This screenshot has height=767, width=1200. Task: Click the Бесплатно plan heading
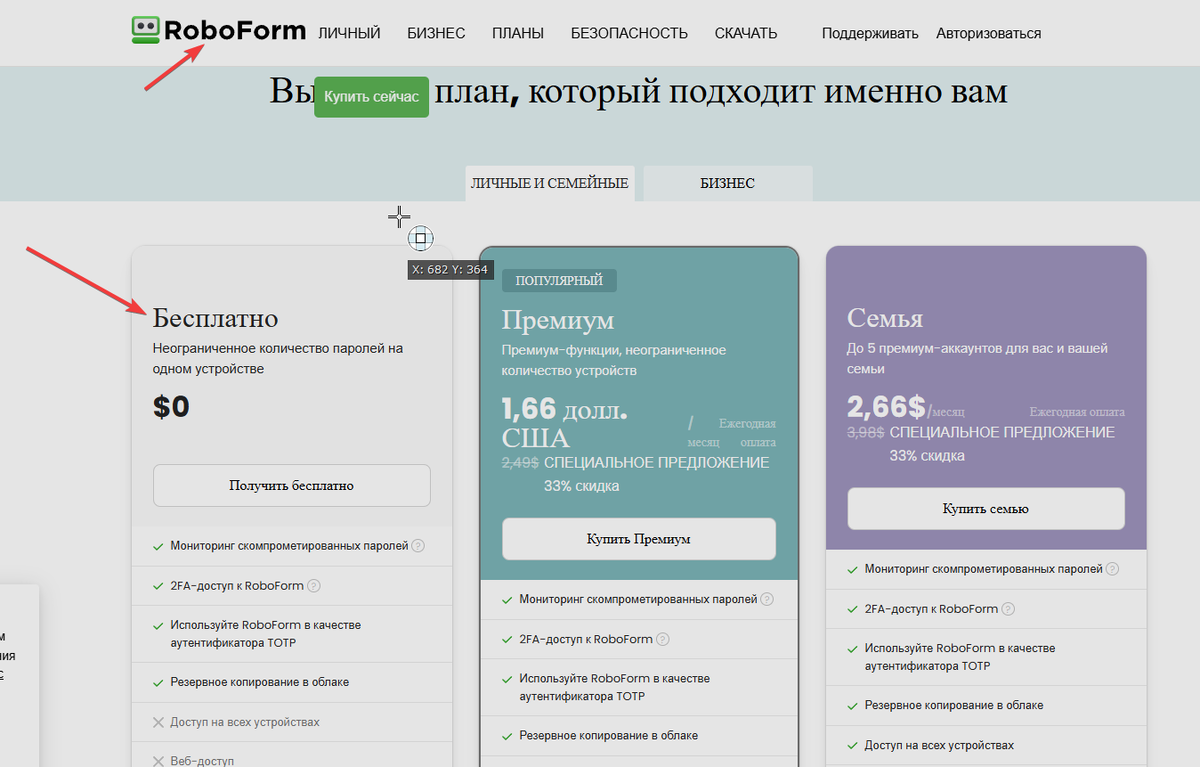pos(215,319)
